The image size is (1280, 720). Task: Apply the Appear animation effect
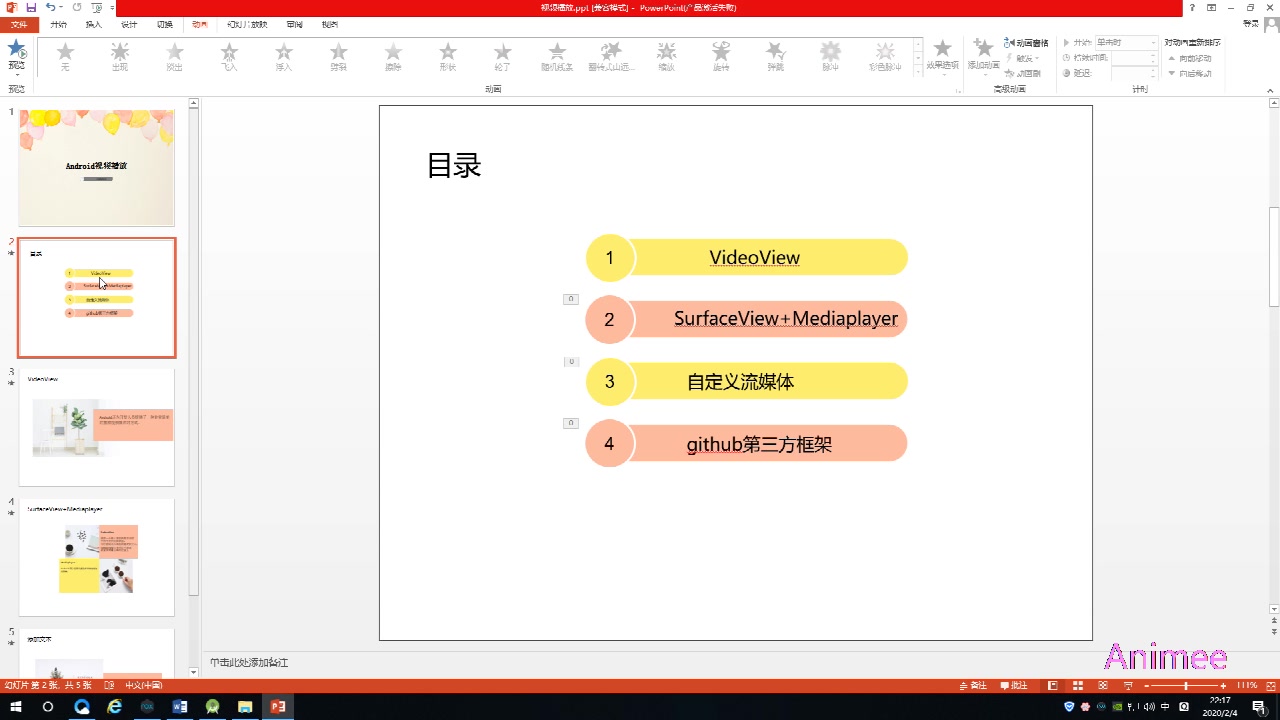120,56
